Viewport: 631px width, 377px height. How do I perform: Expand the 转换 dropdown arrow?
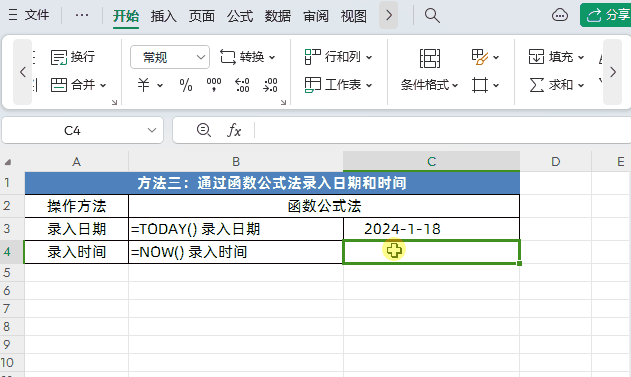tap(272, 57)
